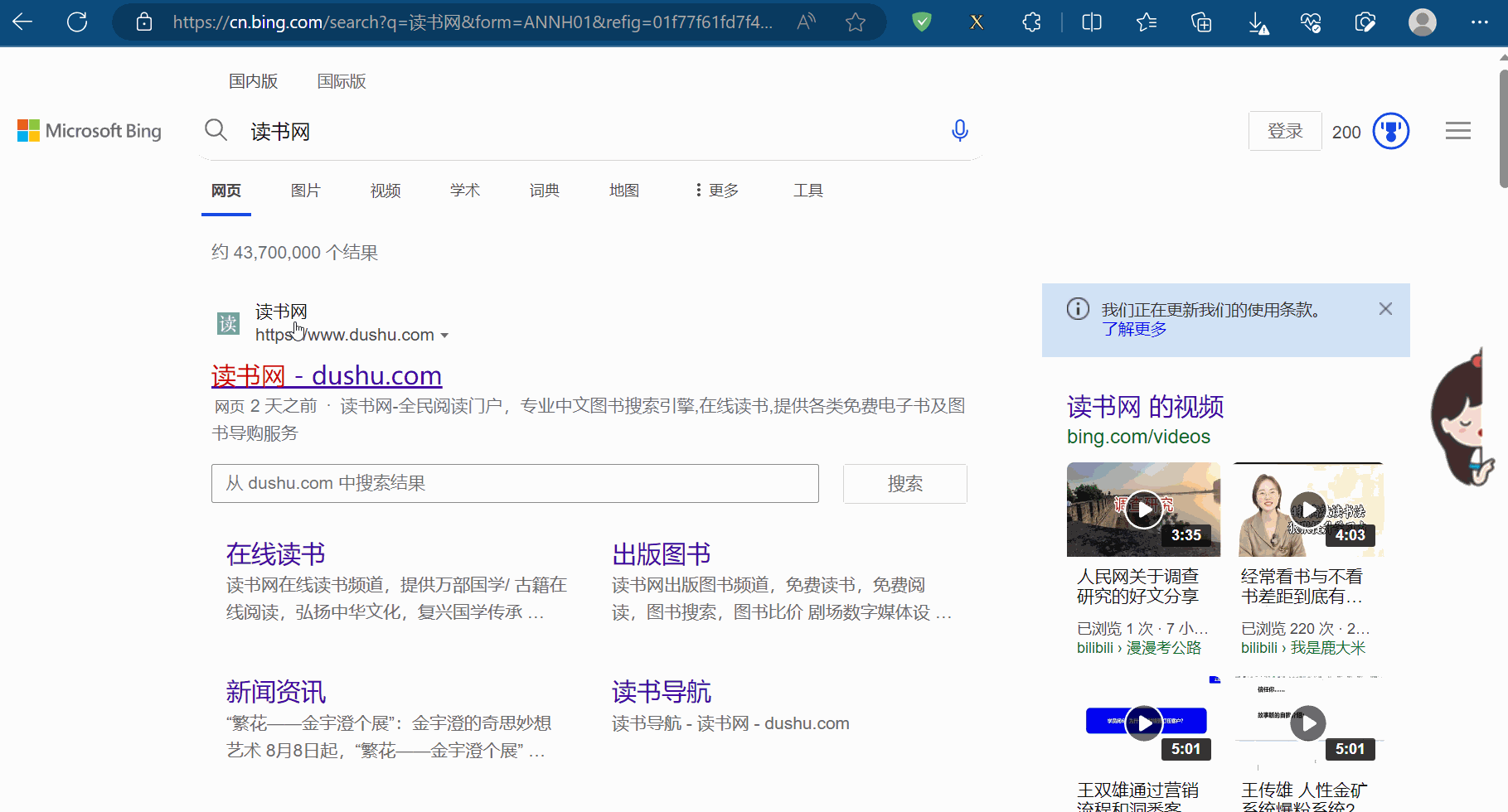Viewport: 1508px width, 812px height.
Task: Select the 学术 results tab
Action: (465, 191)
